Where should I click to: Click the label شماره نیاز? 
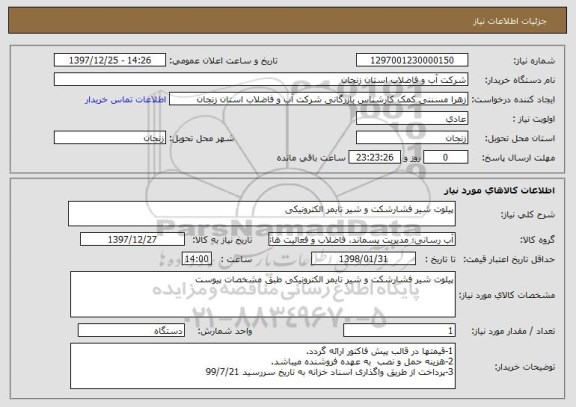534,61
